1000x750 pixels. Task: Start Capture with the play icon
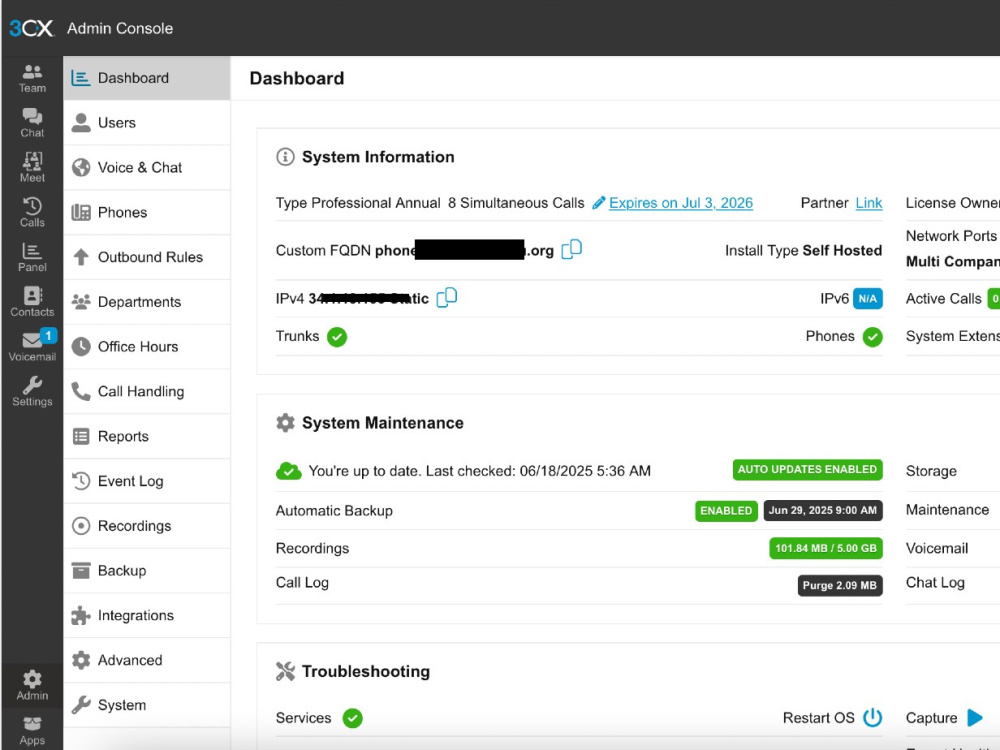[x=974, y=717]
